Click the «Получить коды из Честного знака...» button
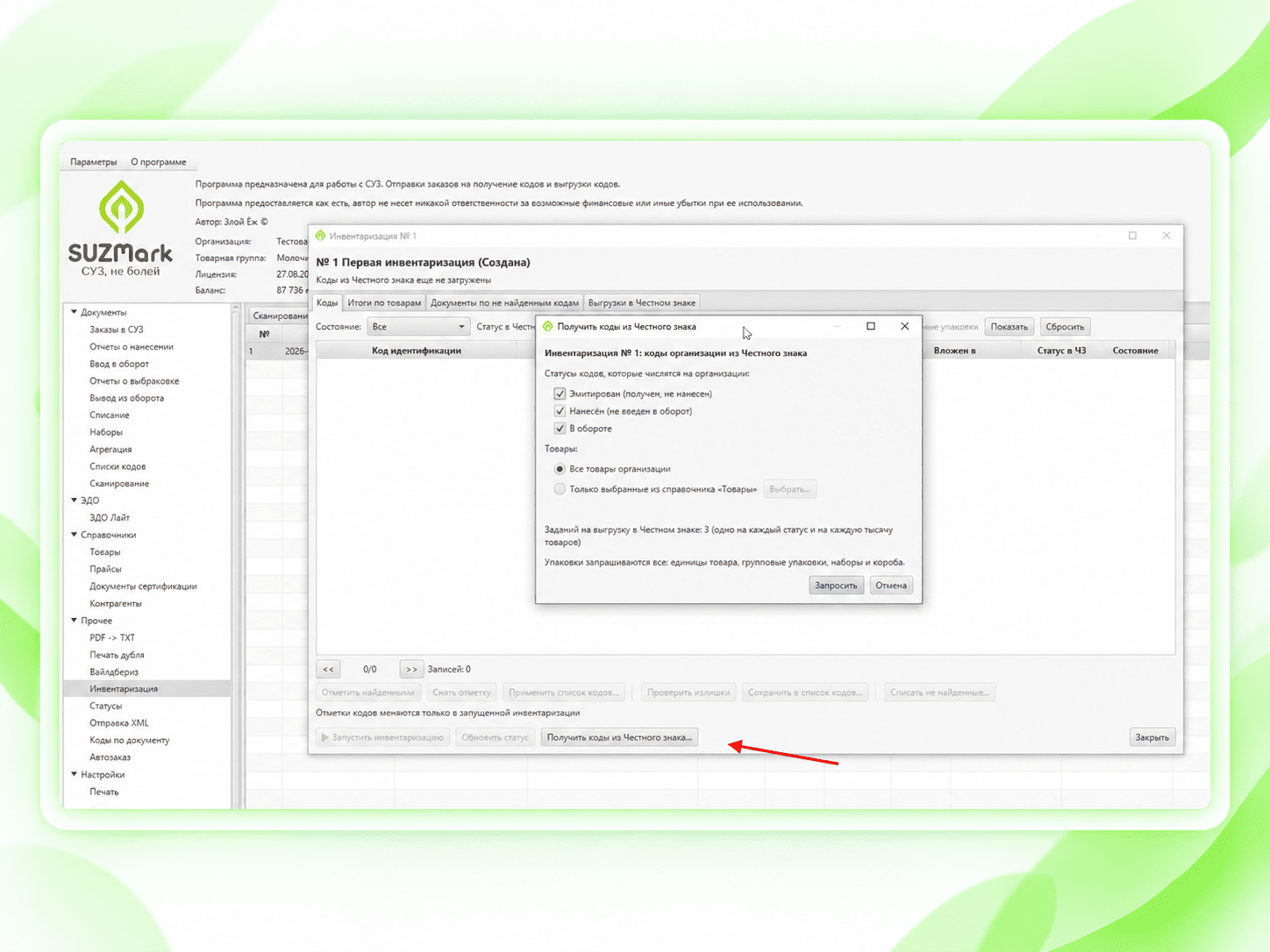The width and height of the screenshot is (1270, 952). (619, 737)
